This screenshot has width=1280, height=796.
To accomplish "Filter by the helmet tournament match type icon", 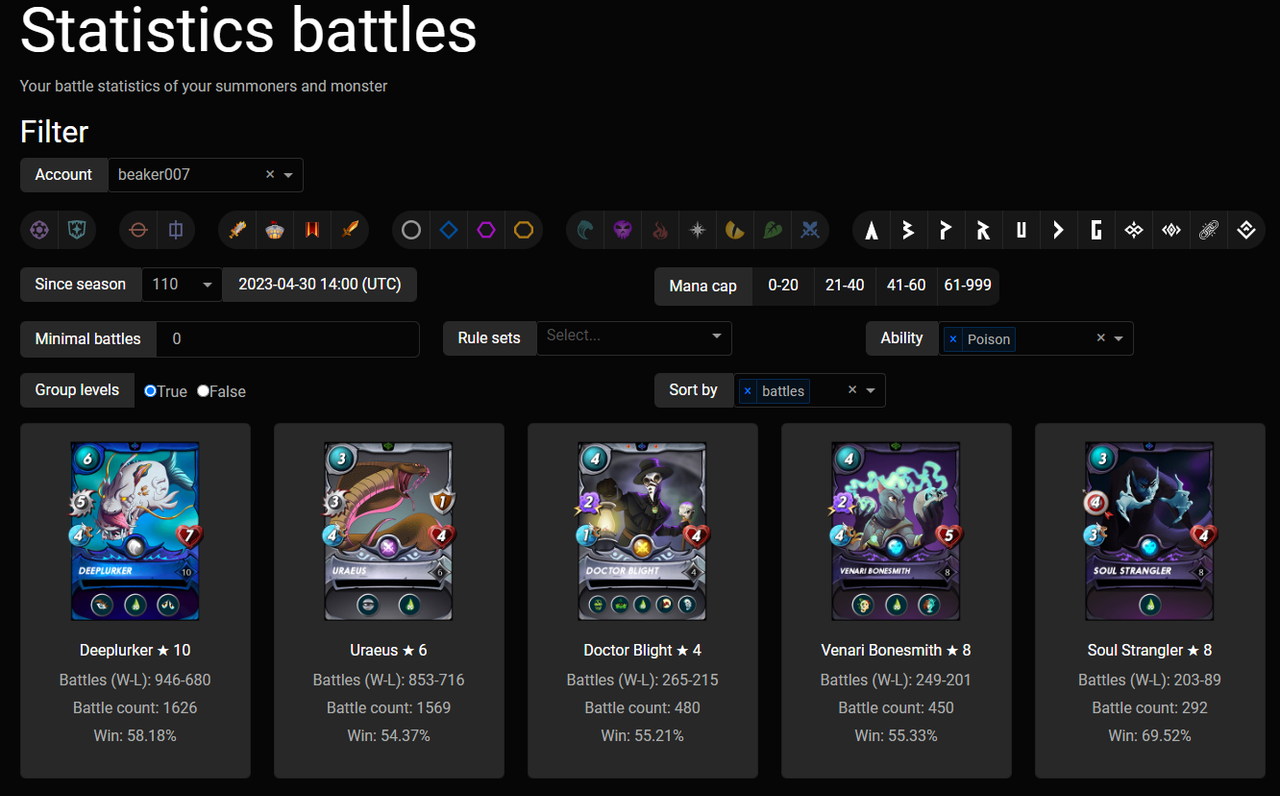I will pyautogui.click(x=275, y=230).
